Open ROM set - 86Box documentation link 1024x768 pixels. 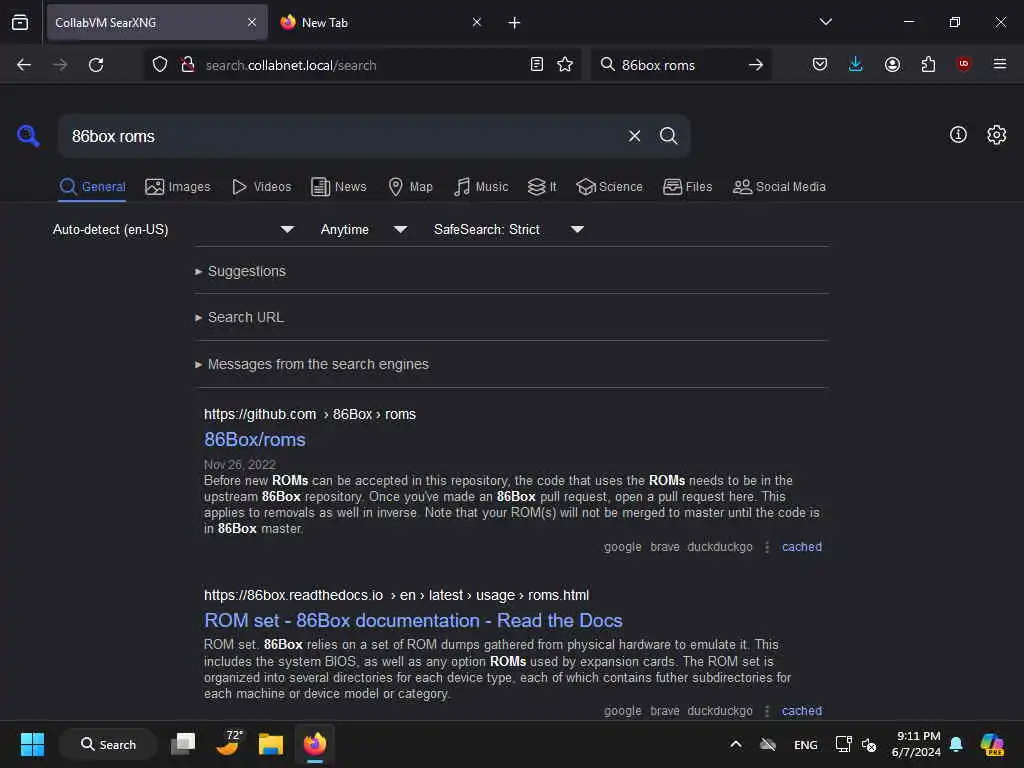(413, 620)
